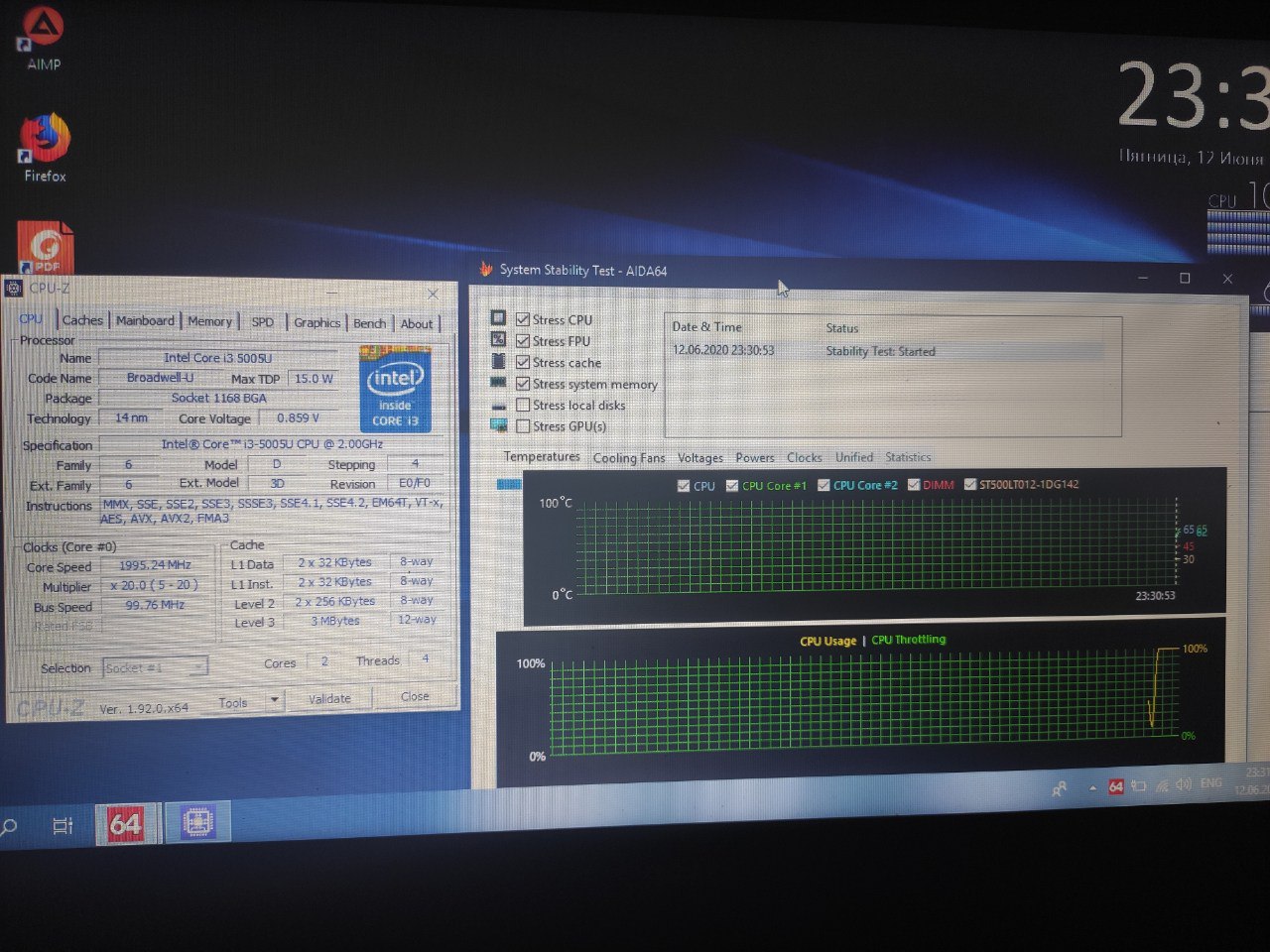Open the Mainboard tab in CPU-Z
The width and height of the screenshot is (1270, 952).
[145, 320]
